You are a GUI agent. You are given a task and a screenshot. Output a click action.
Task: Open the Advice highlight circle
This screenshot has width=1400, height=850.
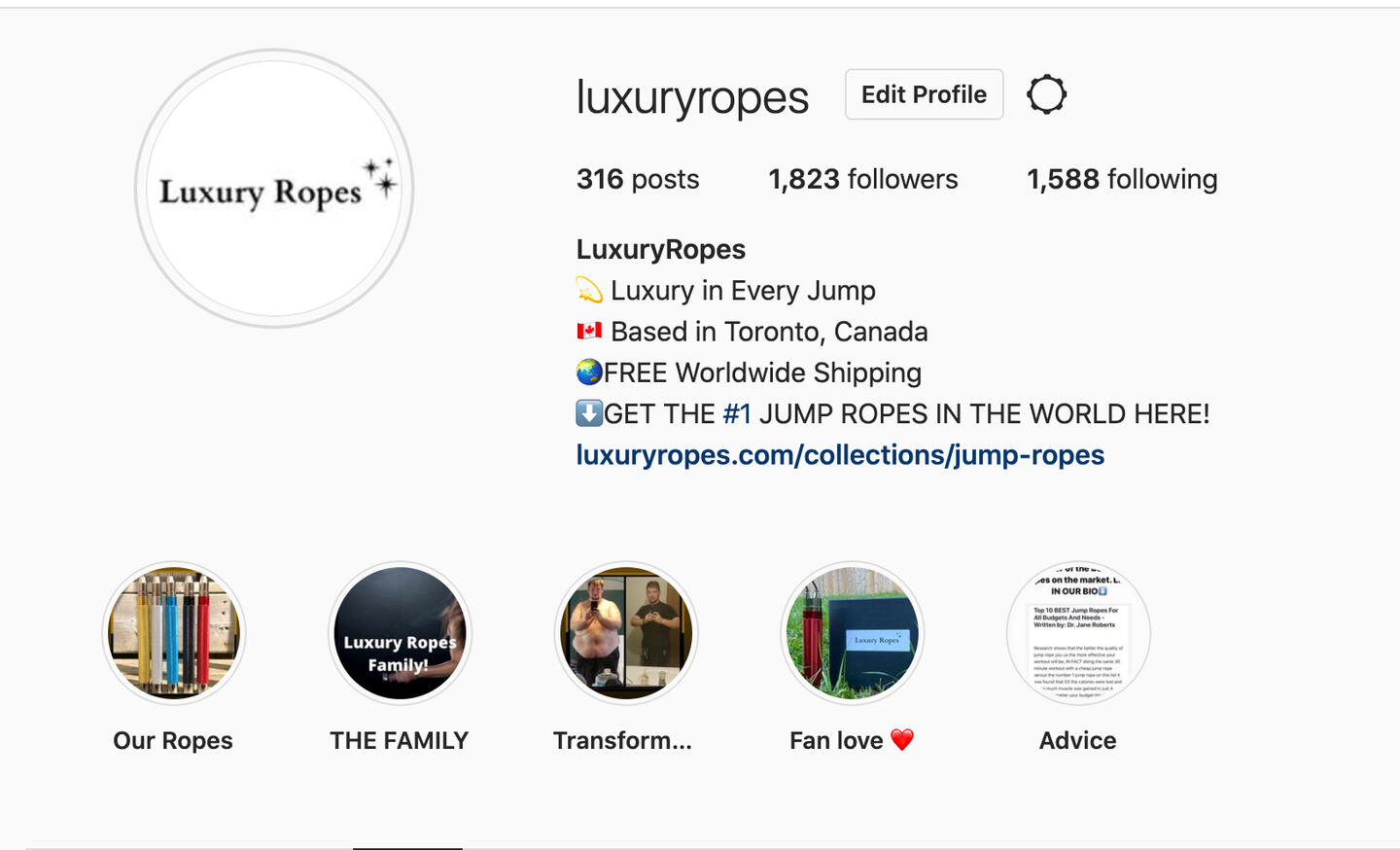pyautogui.click(x=1078, y=633)
